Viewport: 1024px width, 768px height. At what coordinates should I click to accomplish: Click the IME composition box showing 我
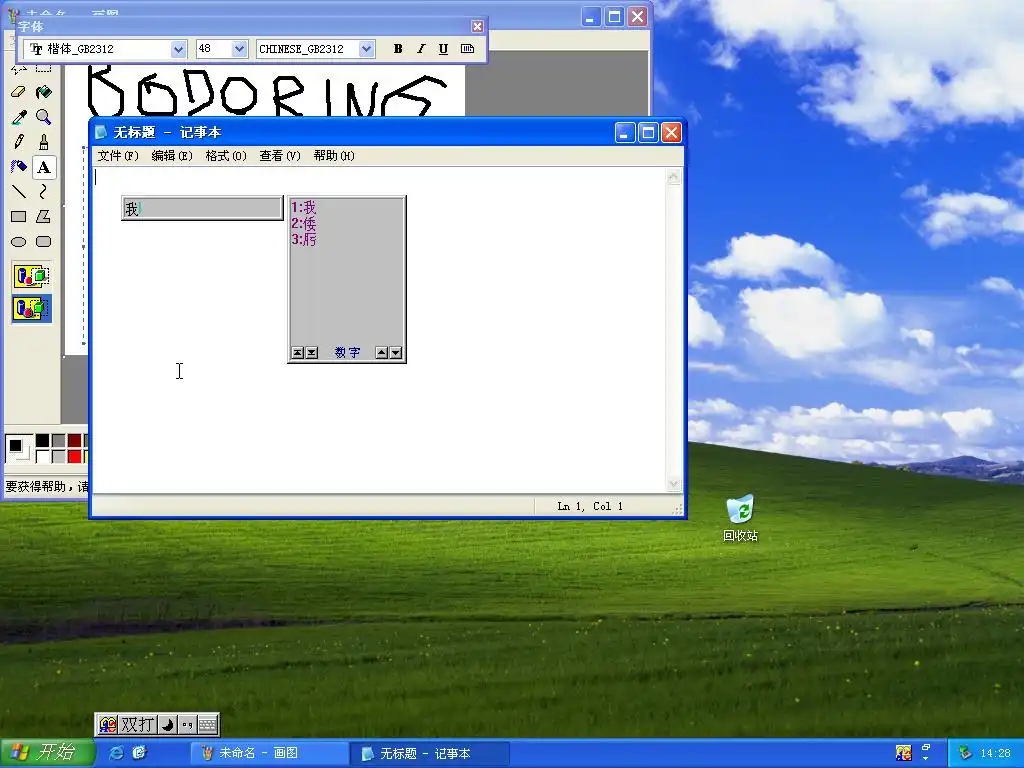coord(202,208)
